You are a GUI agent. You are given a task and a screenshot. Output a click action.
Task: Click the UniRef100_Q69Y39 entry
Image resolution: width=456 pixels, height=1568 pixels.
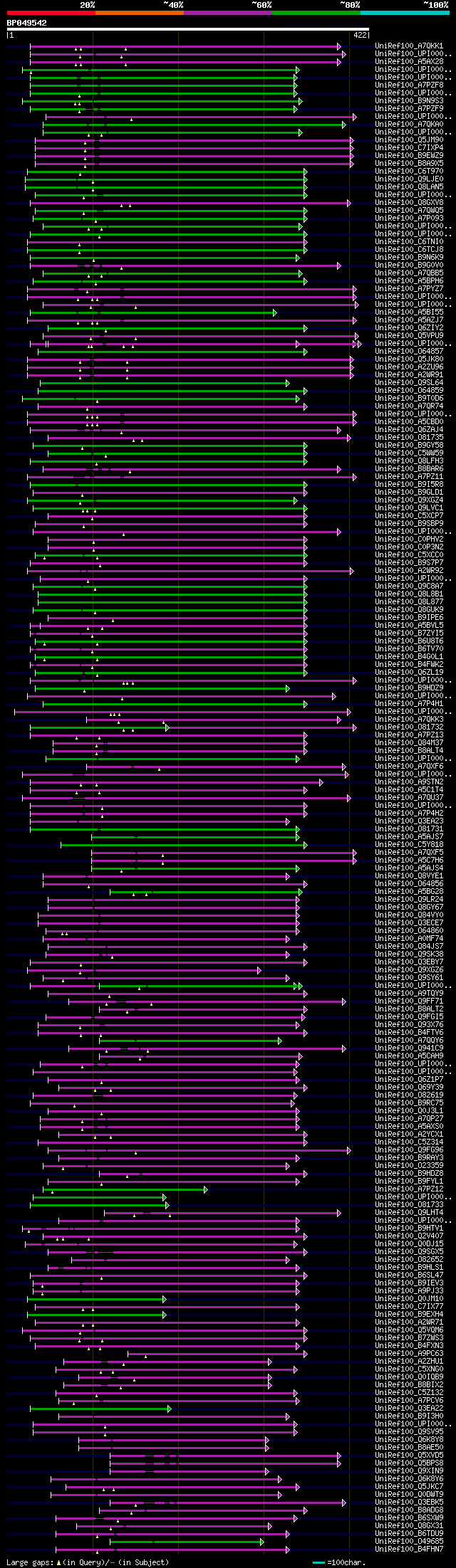409,1088
